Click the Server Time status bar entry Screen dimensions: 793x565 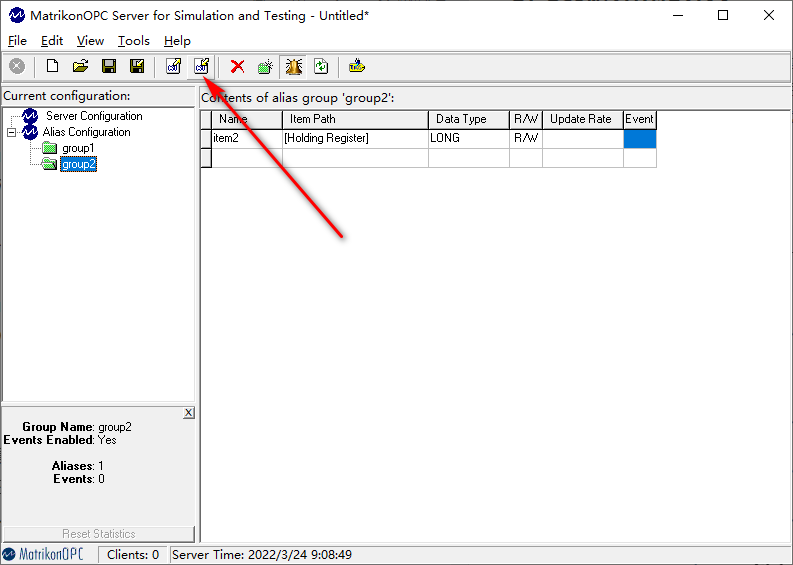coord(262,555)
